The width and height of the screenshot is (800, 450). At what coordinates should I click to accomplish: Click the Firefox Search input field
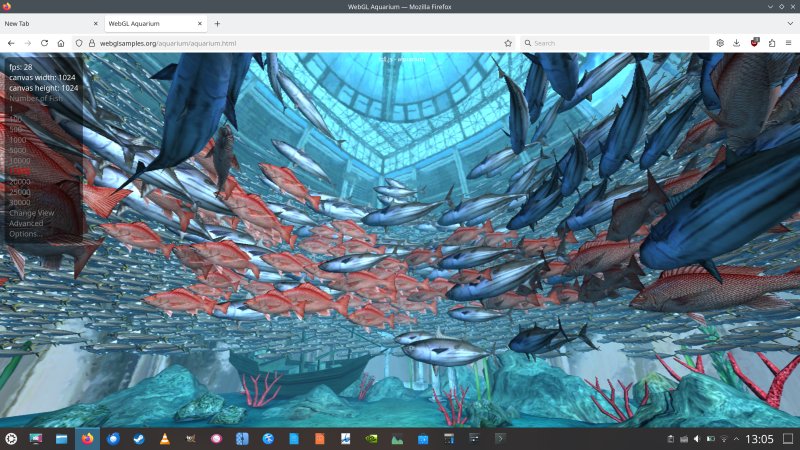click(x=610, y=43)
